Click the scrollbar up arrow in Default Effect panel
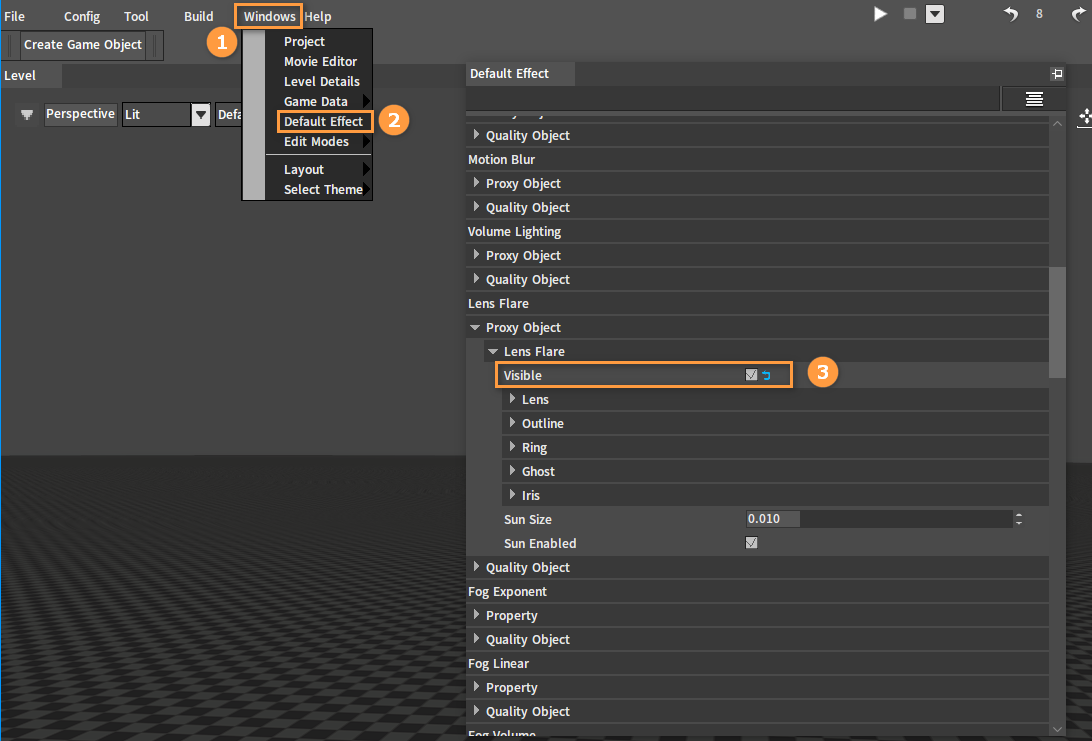This screenshot has height=741, width=1092. pyautogui.click(x=1057, y=123)
